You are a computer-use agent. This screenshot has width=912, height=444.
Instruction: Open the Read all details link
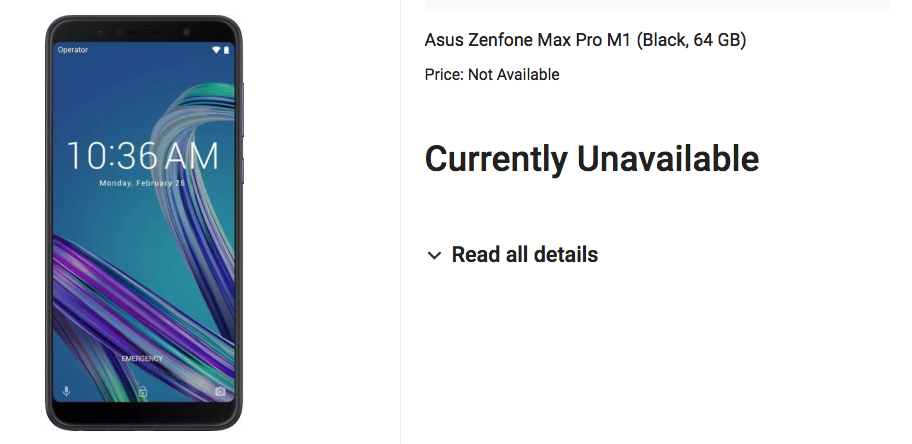(x=524, y=255)
